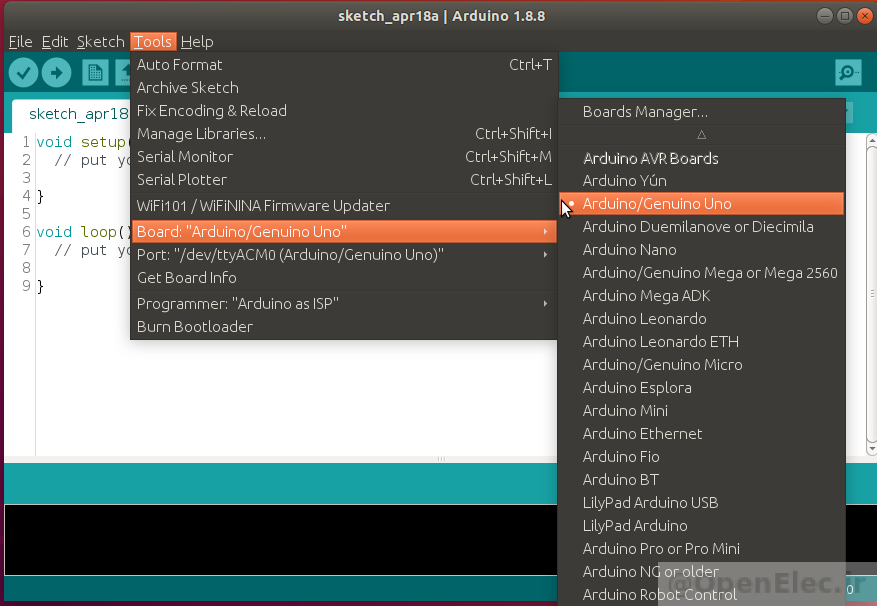Image resolution: width=877 pixels, height=606 pixels.
Task: Choose Arduino Pro or Pro Mini board
Action: tap(701, 548)
